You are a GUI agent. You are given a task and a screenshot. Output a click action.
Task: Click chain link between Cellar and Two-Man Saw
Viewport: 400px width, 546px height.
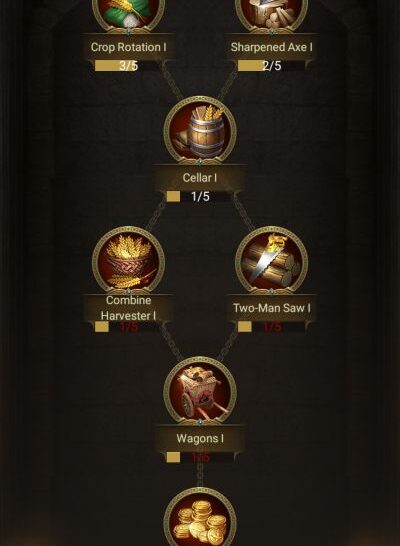244,212
